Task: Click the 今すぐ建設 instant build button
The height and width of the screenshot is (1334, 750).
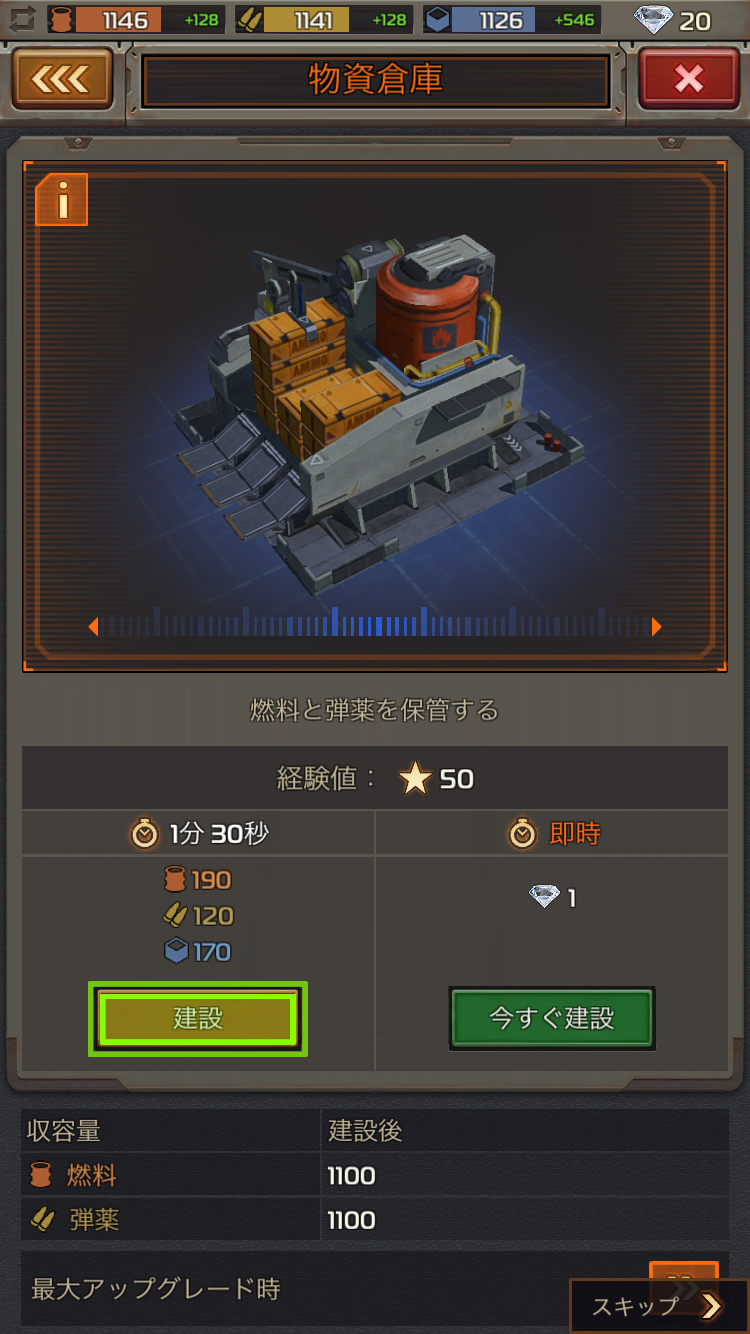Action: click(552, 1019)
